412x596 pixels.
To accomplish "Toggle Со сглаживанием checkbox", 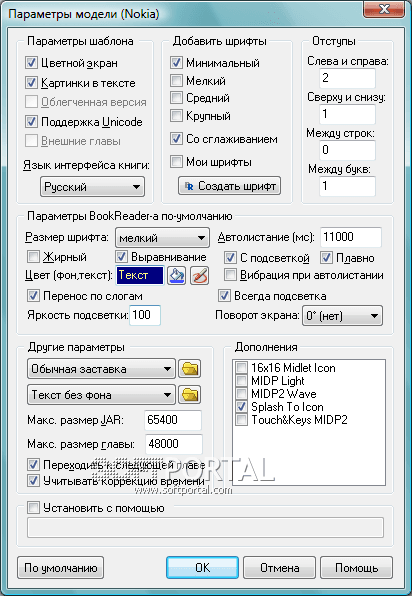I will (x=176, y=139).
